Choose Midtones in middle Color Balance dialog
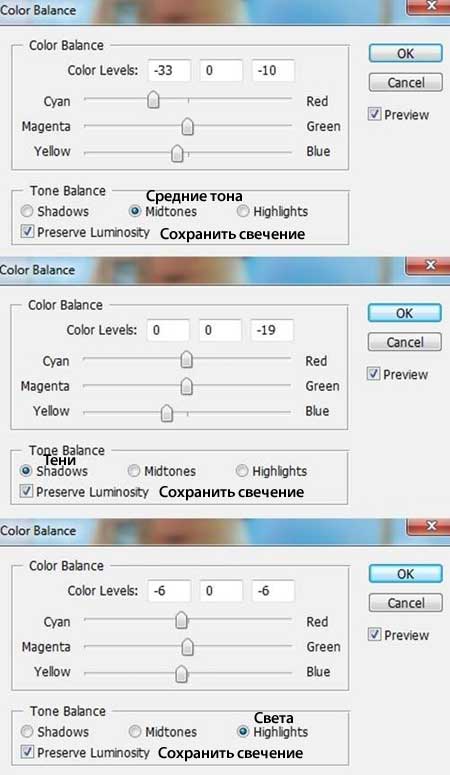The width and height of the screenshot is (450, 775). 134,471
